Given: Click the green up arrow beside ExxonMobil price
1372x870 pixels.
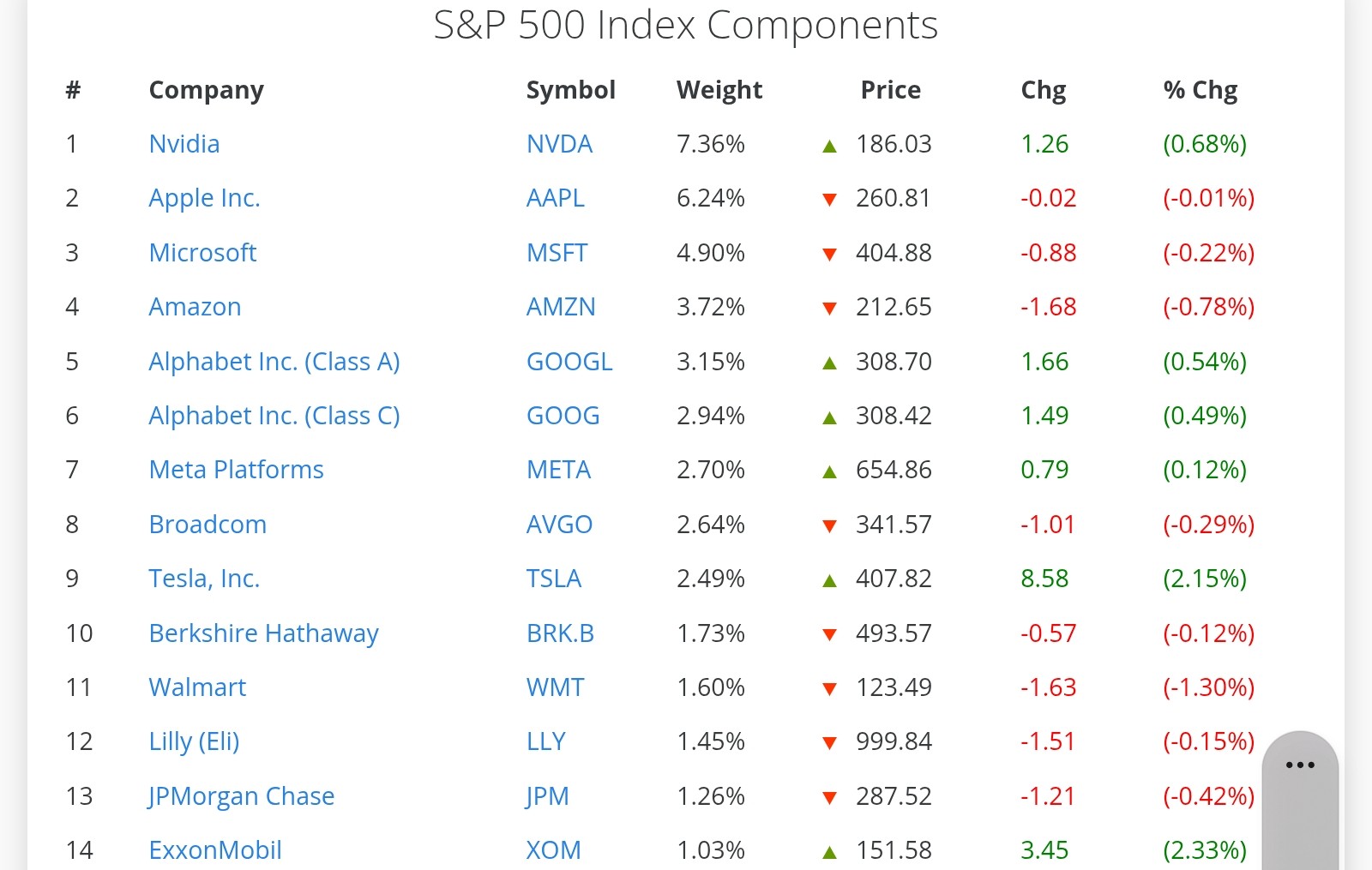Looking at the screenshot, I should click(829, 852).
